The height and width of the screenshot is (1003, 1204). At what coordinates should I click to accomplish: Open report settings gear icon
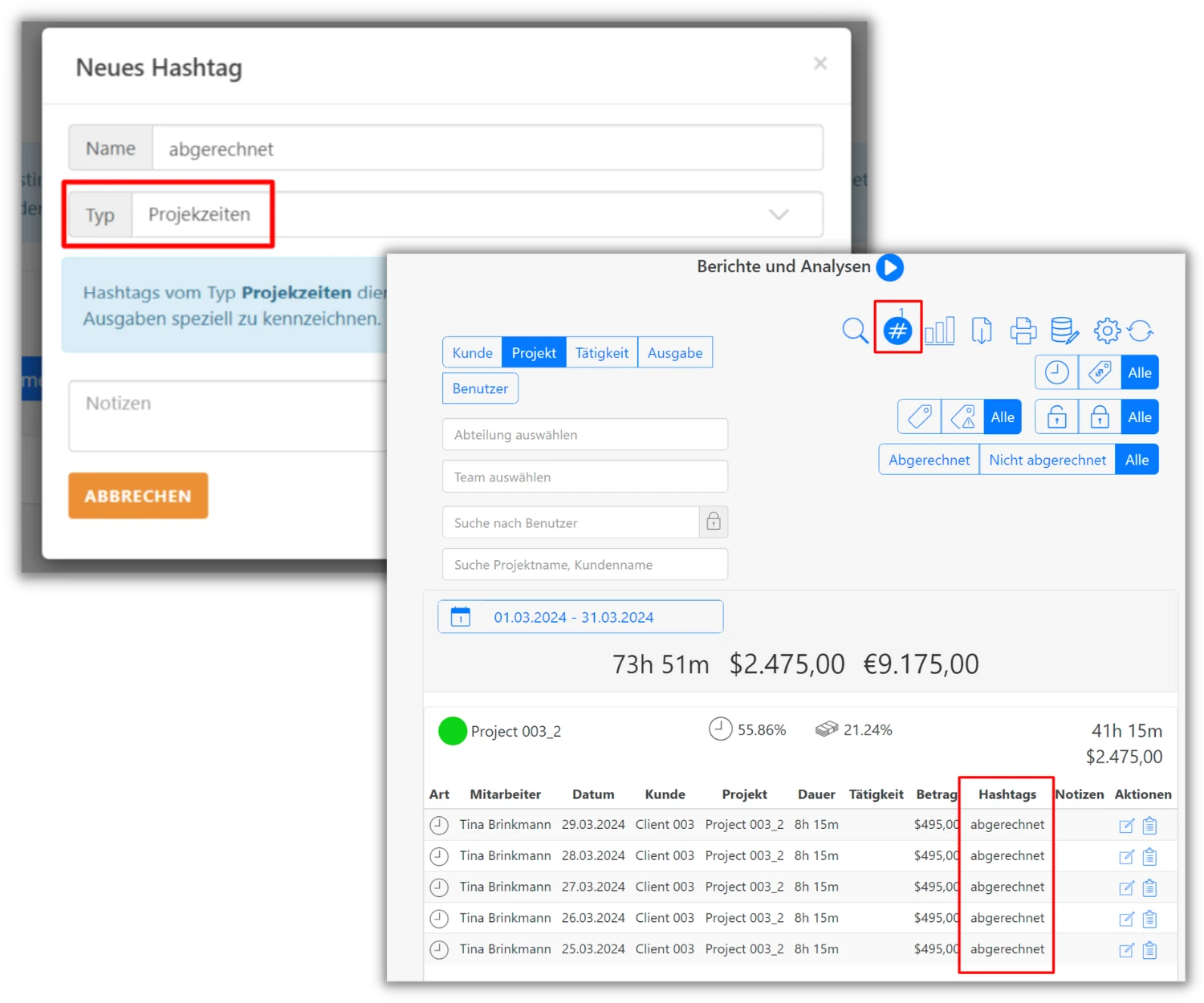tap(1107, 330)
